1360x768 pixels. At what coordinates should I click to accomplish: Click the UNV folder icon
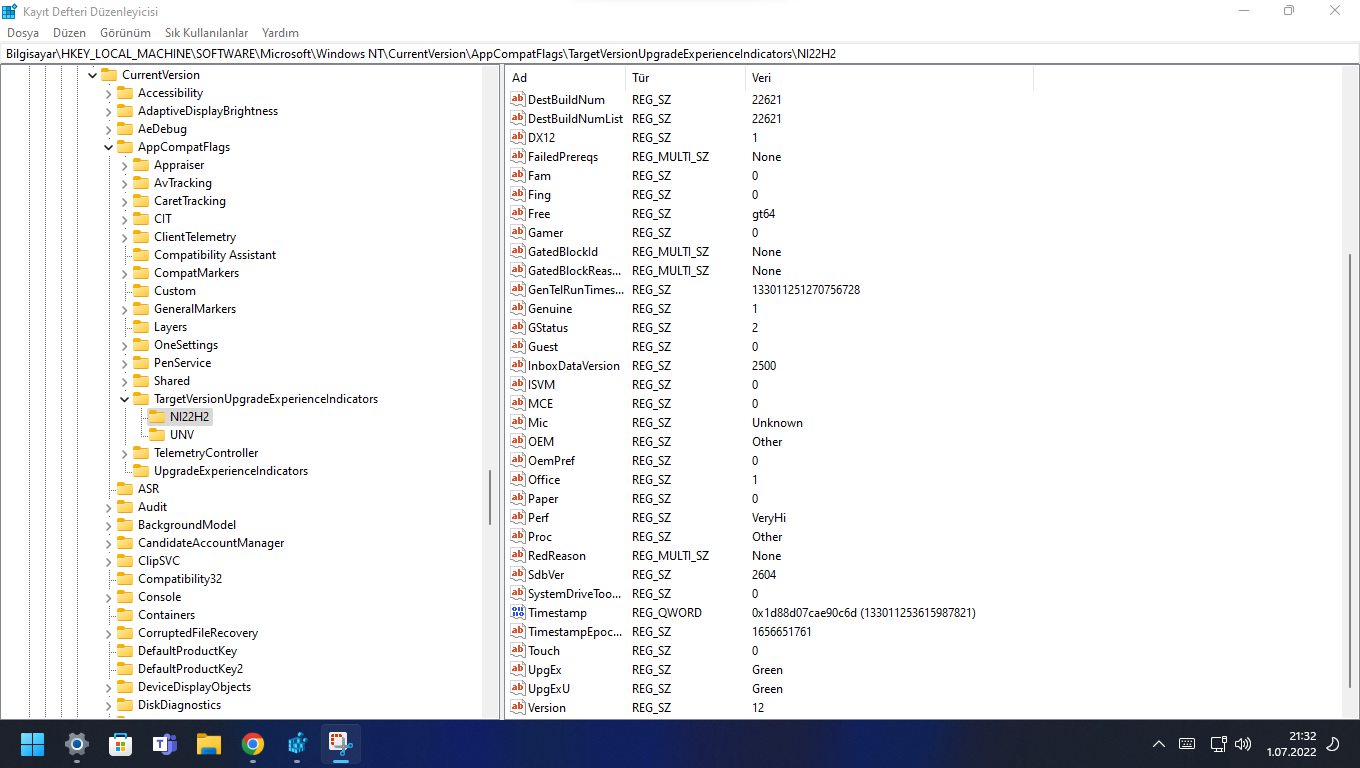click(x=157, y=434)
